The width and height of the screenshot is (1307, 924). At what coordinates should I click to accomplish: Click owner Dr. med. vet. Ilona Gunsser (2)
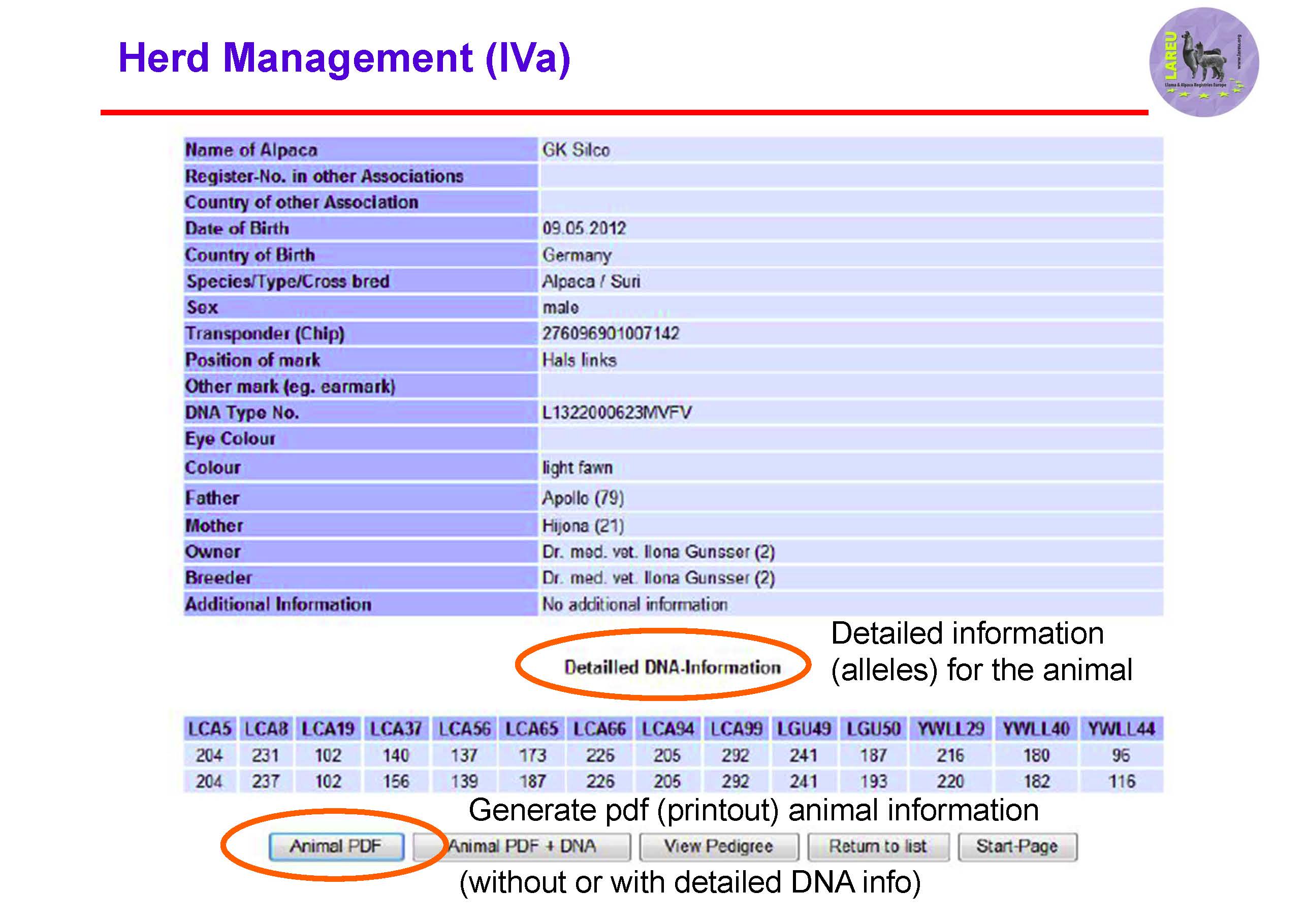click(659, 552)
